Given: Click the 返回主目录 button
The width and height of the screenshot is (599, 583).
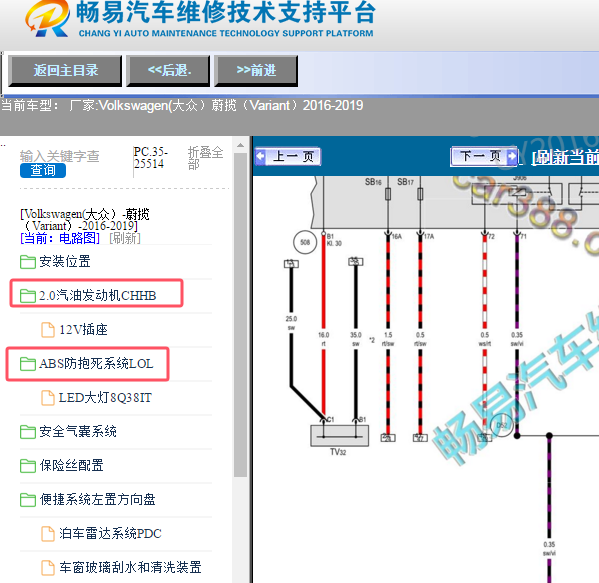Looking at the screenshot, I should (x=65, y=70).
